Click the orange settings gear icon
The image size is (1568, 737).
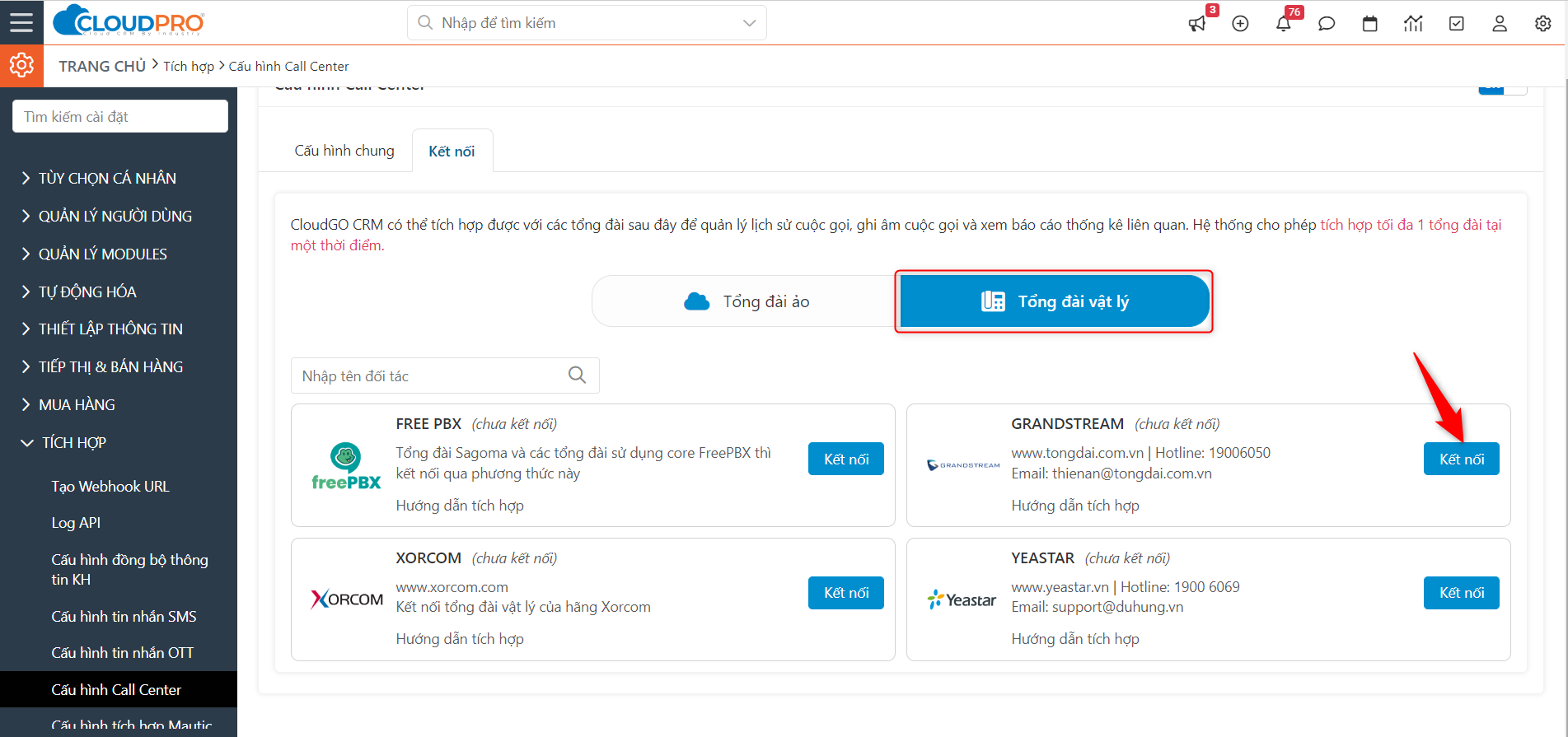21,65
